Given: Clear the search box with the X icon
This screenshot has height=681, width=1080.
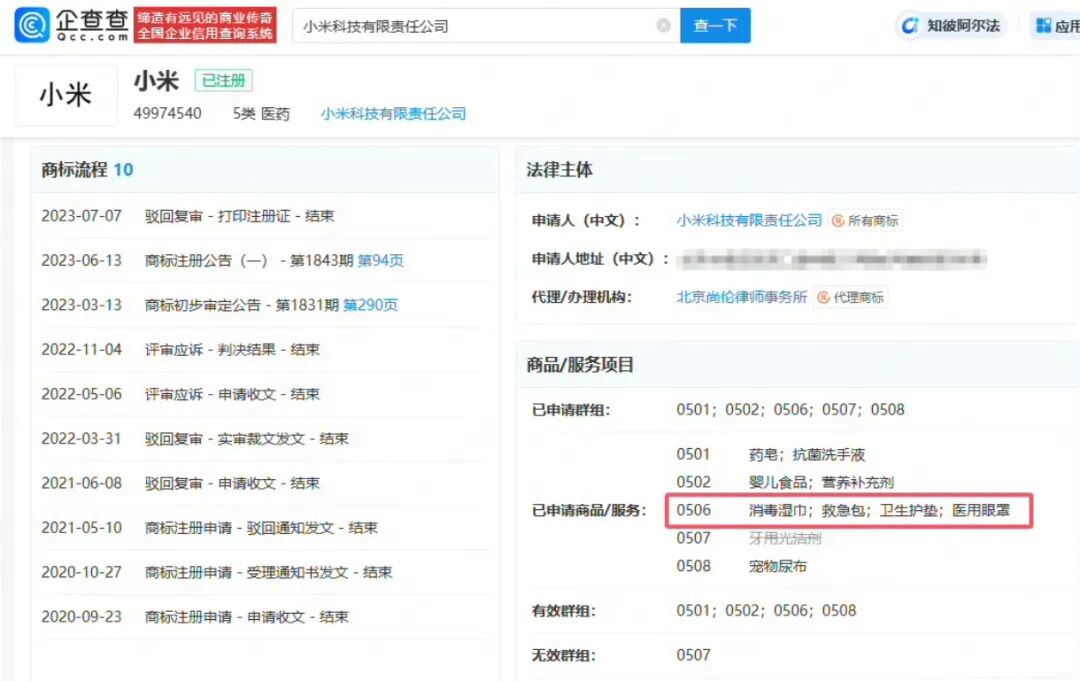Looking at the screenshot, I should [x=663, y=25].
